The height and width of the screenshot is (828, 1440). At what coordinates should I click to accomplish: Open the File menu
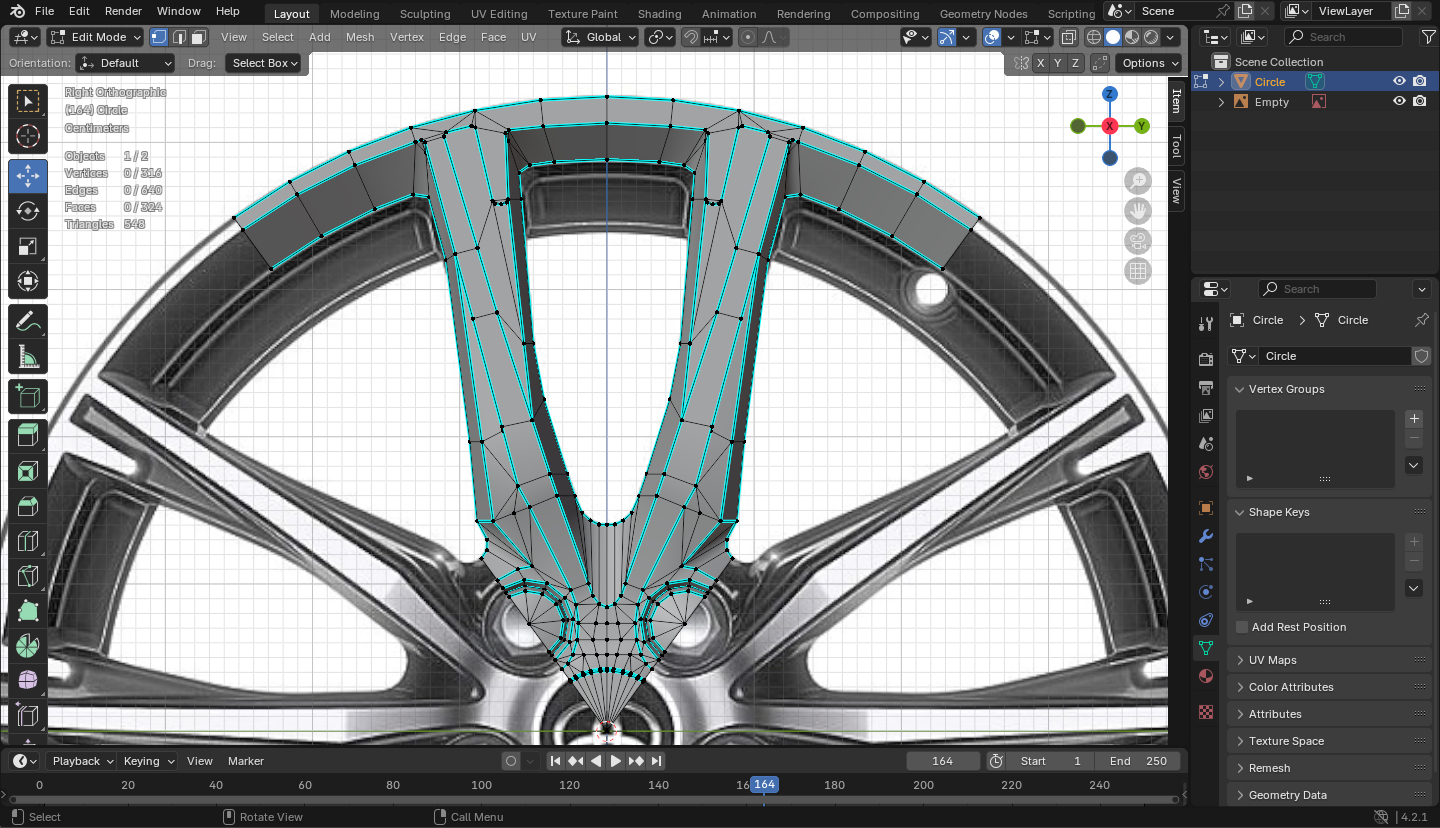[44, 11]
